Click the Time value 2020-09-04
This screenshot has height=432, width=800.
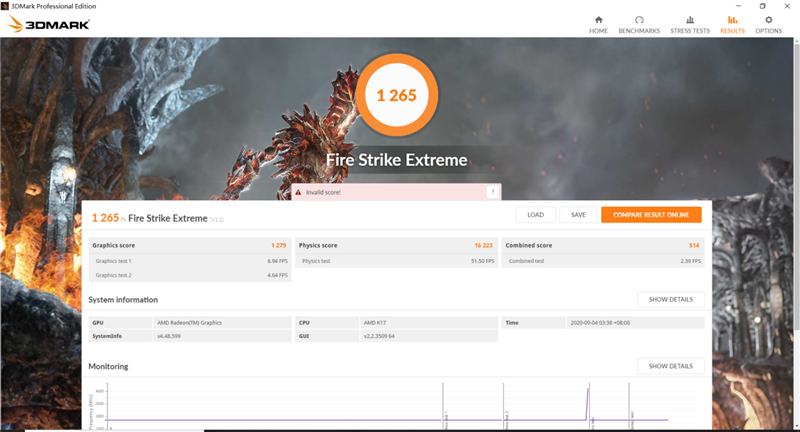point(600,323)
